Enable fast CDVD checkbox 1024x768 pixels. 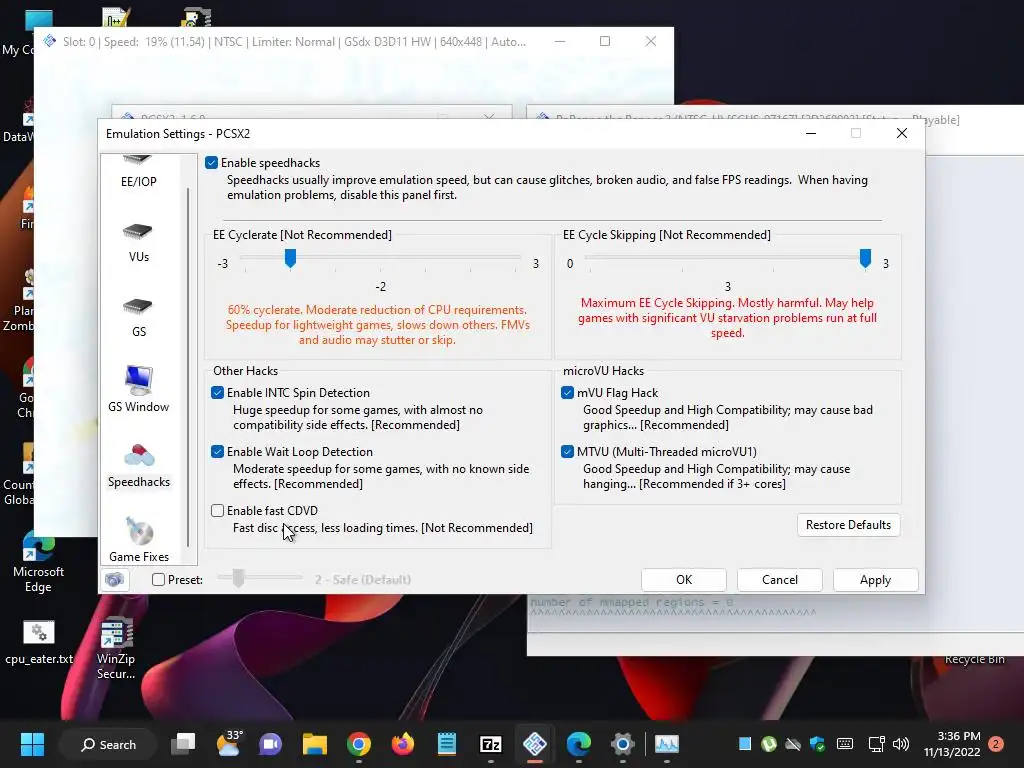[217, 511]
